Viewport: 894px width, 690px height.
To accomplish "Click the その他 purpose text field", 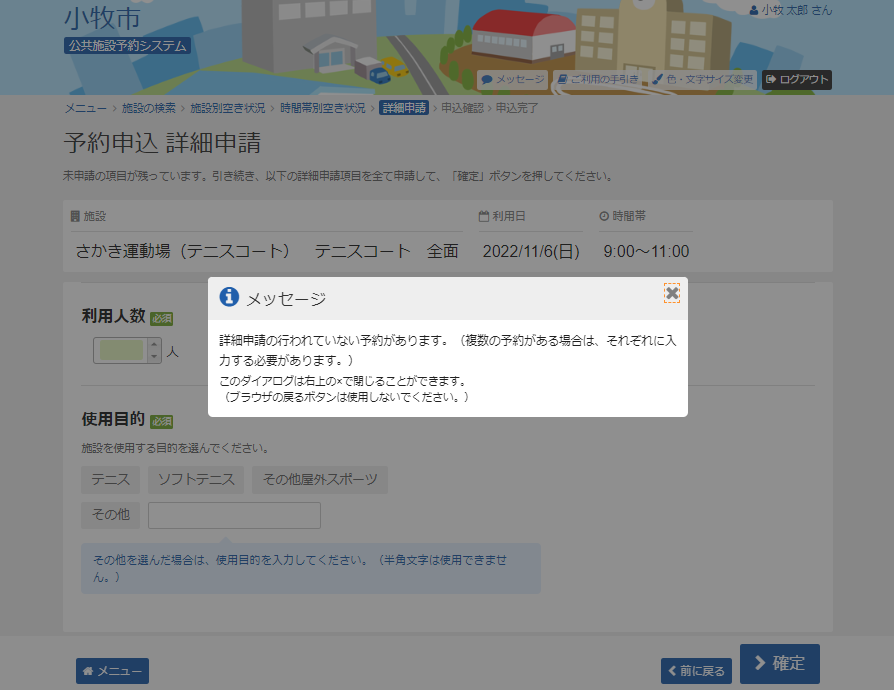I will [234, 515].
